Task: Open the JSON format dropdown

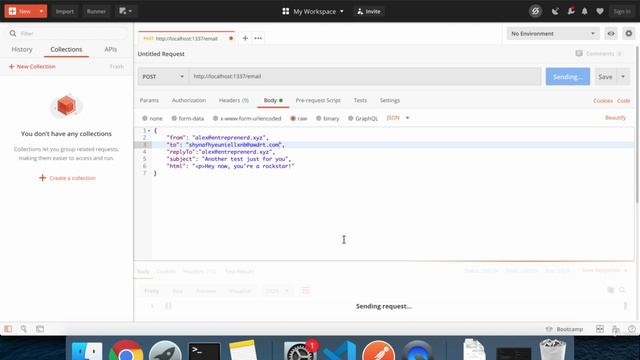Action: tap(398, 118)
